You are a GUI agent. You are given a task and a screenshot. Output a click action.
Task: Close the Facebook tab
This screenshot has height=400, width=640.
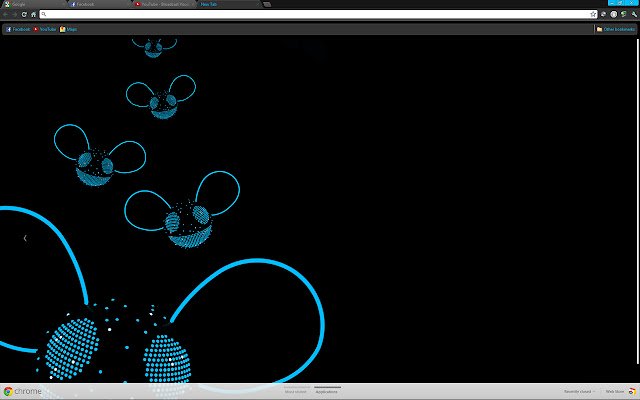[127, 4]
